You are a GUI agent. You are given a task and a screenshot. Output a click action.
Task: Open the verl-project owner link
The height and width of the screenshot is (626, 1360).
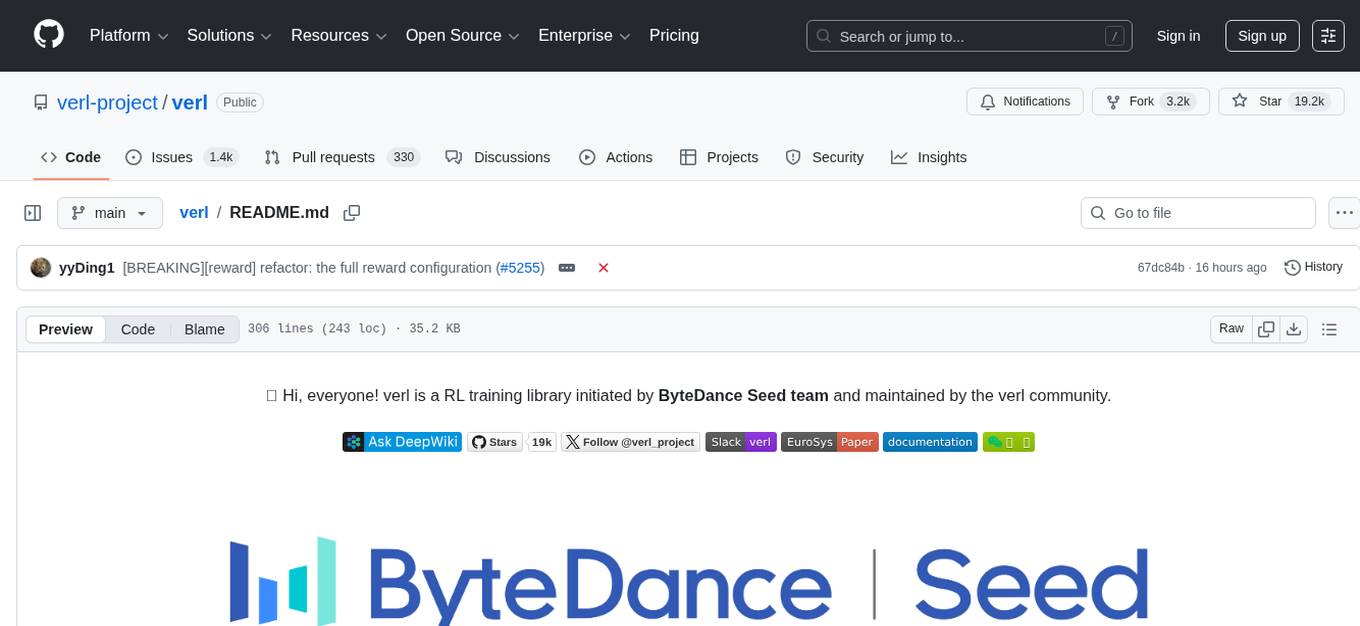point(108,102)
